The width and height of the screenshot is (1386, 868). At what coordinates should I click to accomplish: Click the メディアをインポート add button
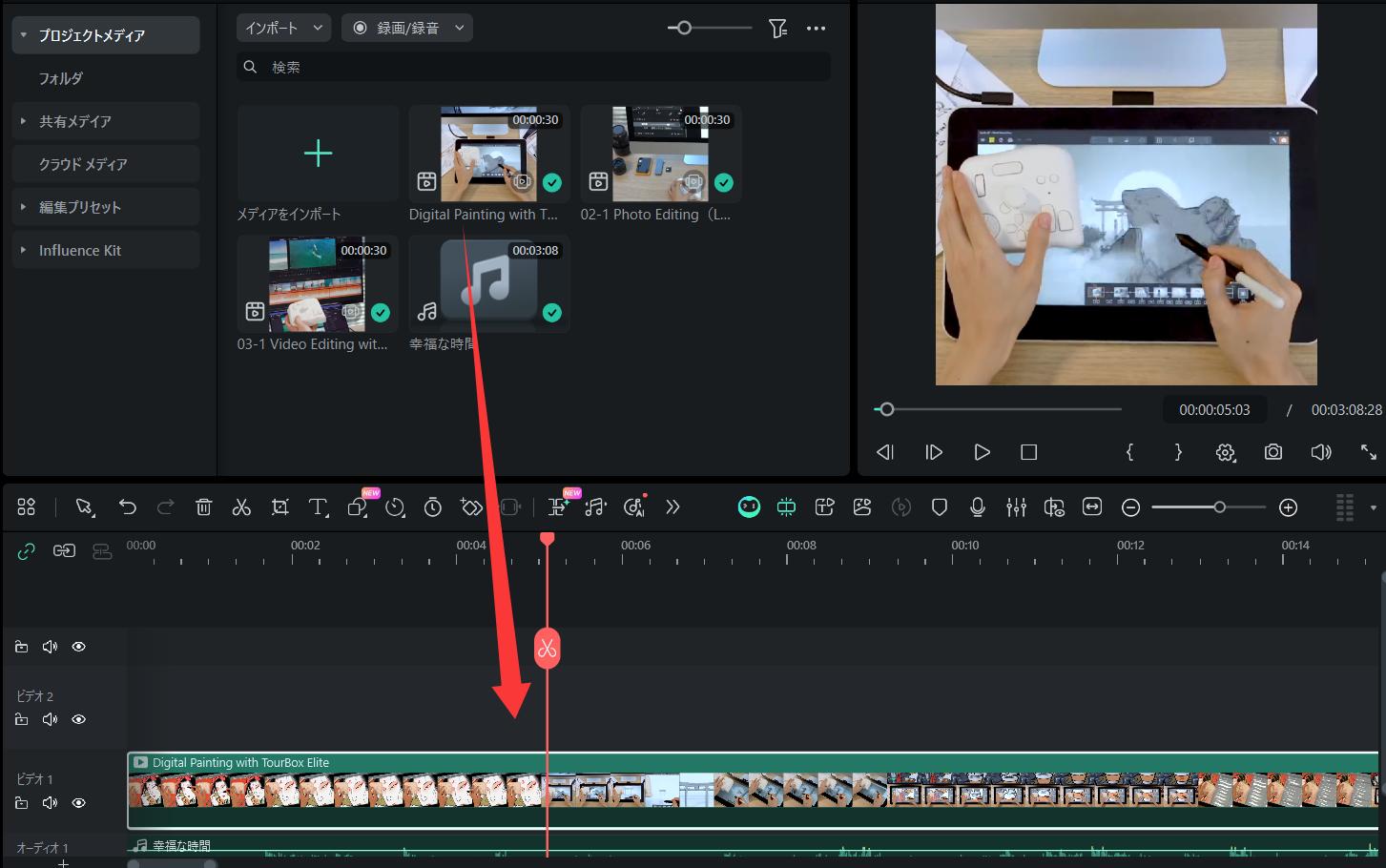click(x=318, y=154)
